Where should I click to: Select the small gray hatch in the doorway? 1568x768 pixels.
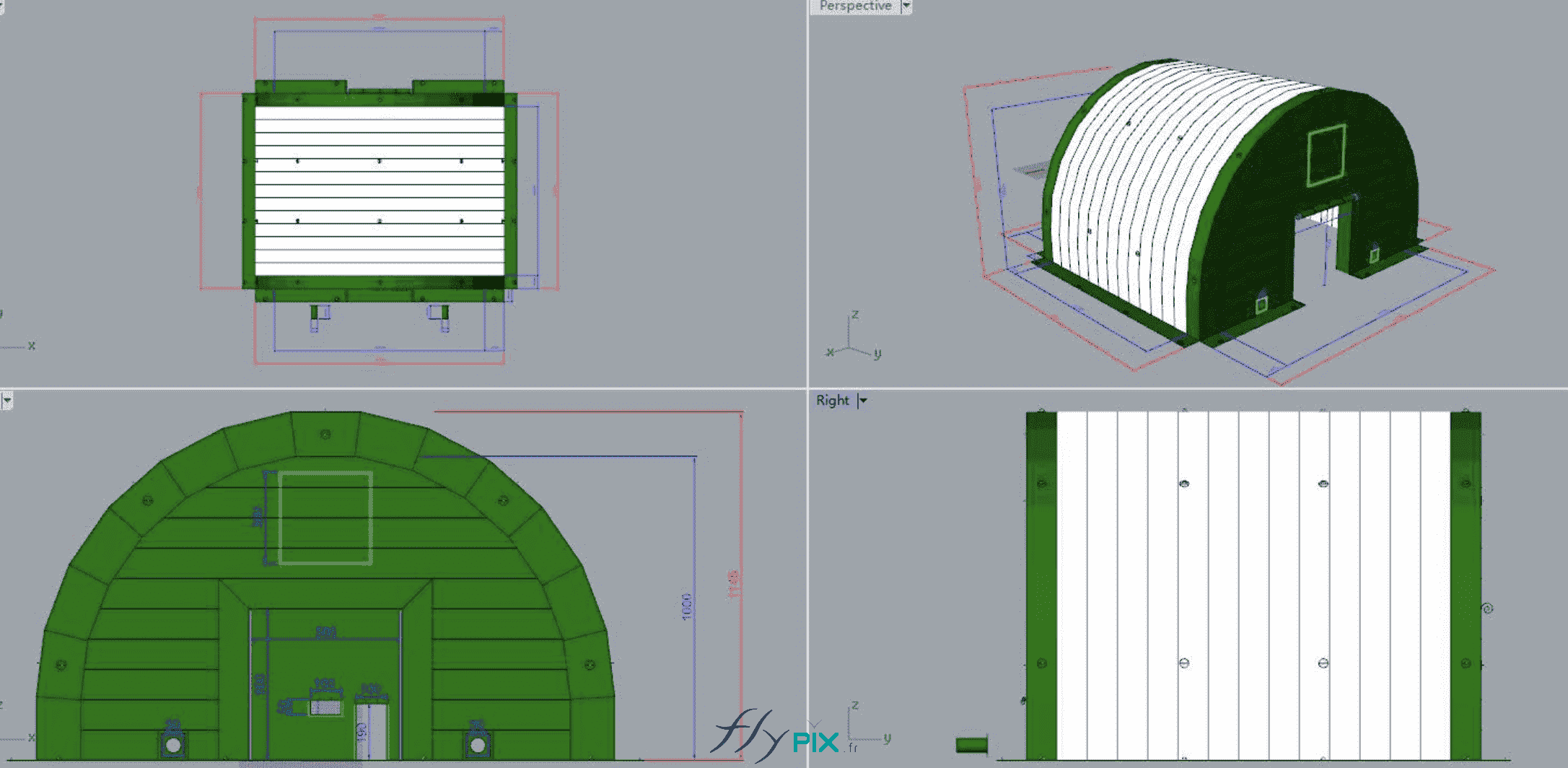325,707
